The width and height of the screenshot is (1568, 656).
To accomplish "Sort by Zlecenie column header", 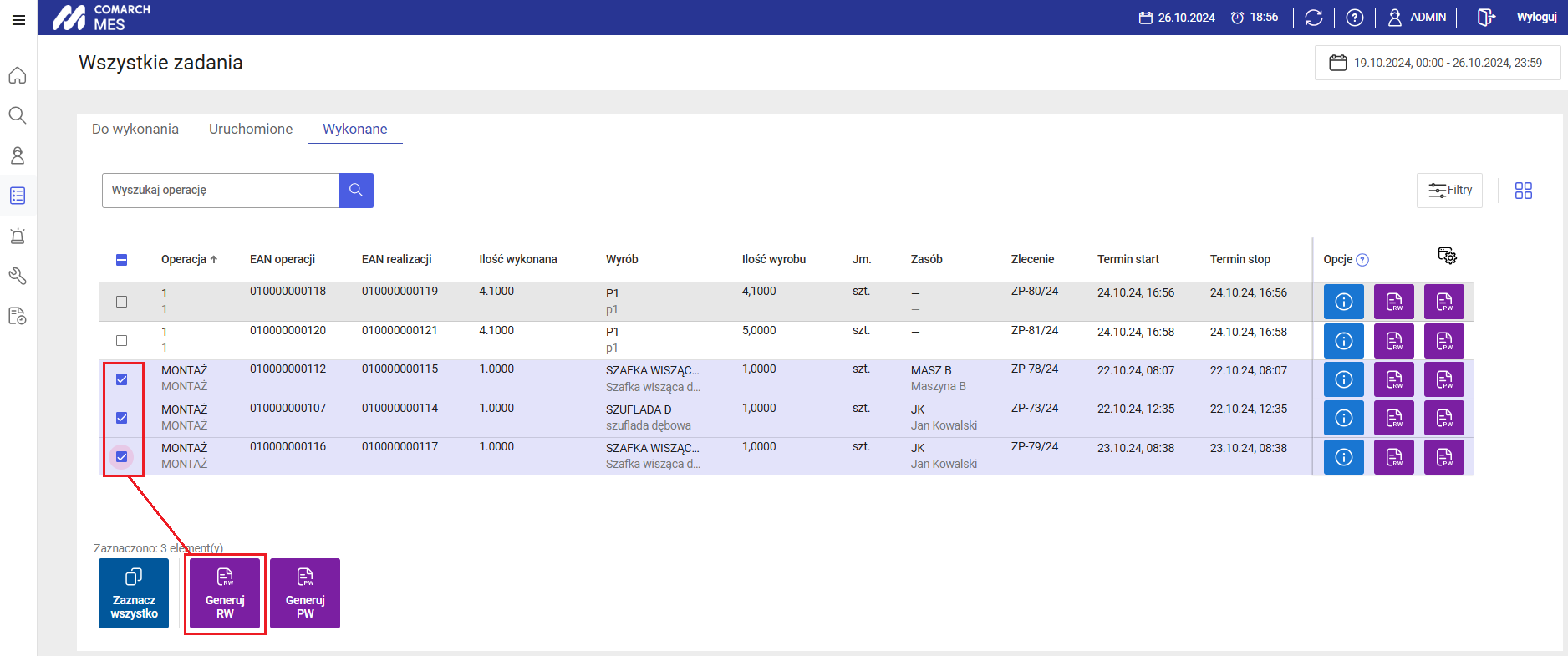I will (x=1032, y=259).
